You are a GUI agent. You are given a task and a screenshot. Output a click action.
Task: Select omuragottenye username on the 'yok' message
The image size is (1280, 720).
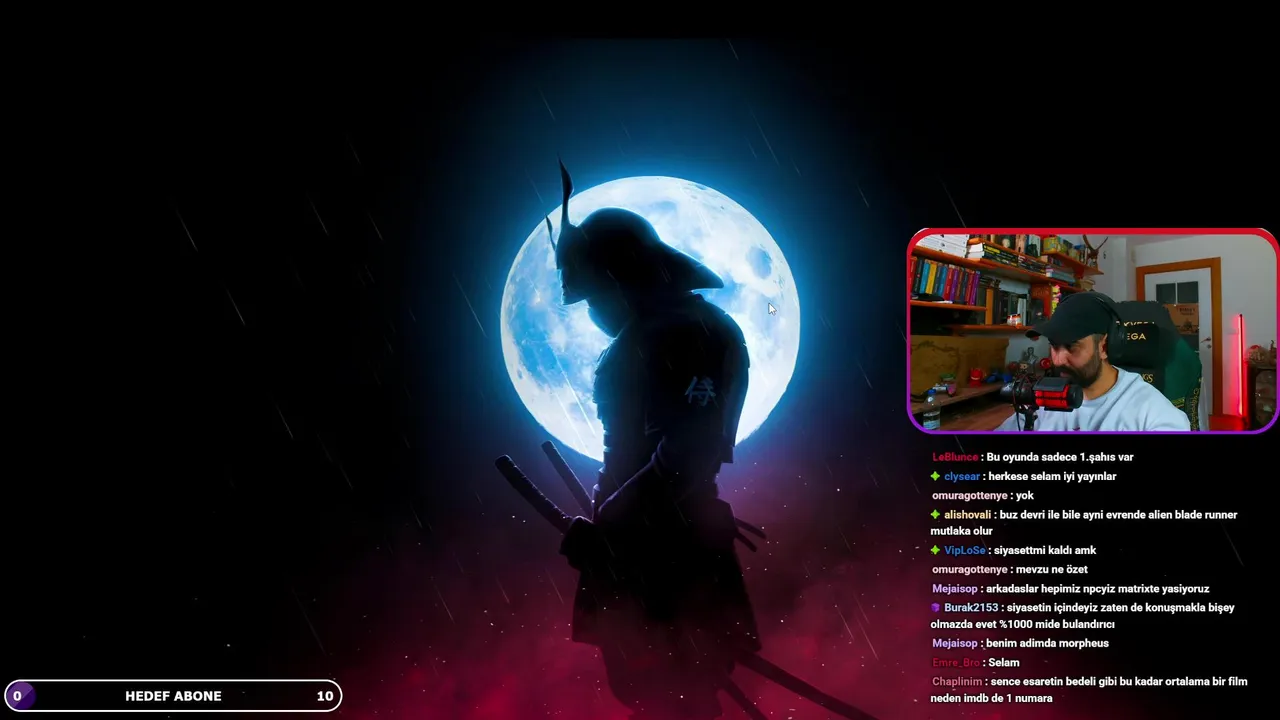pyautogui.click(x=969, y=495)
